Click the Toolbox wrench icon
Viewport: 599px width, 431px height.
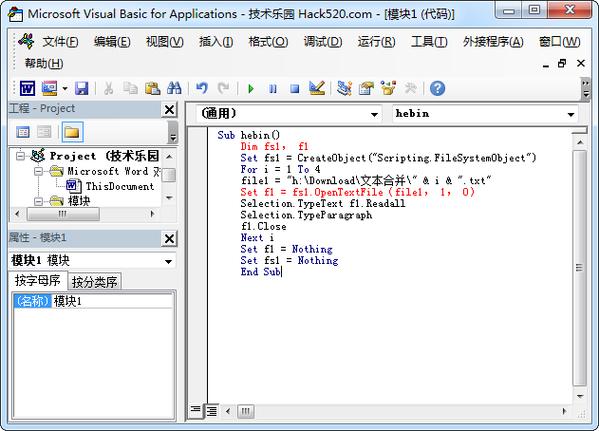point(410,89)
